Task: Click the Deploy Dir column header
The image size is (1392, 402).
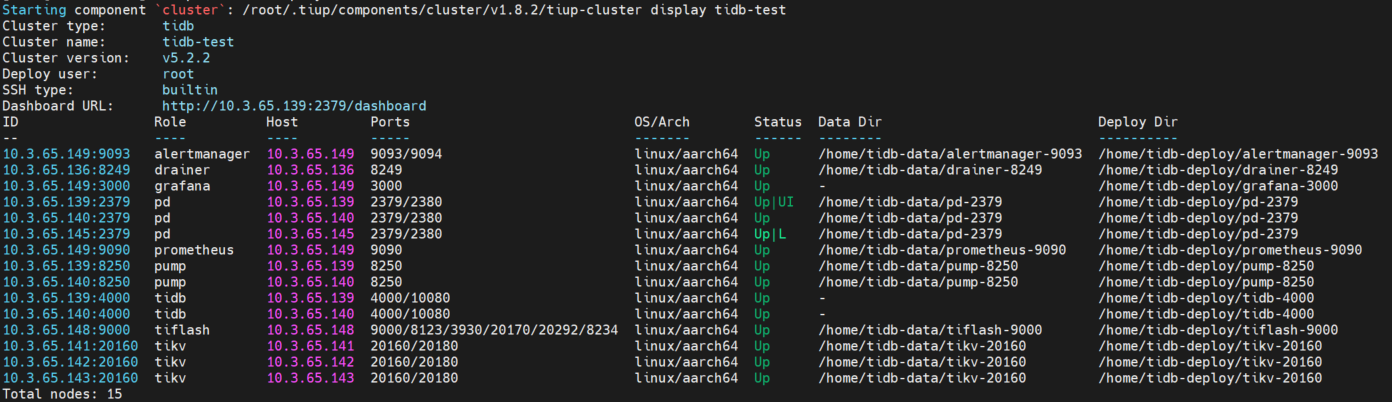Action: tap(1138, 122)
